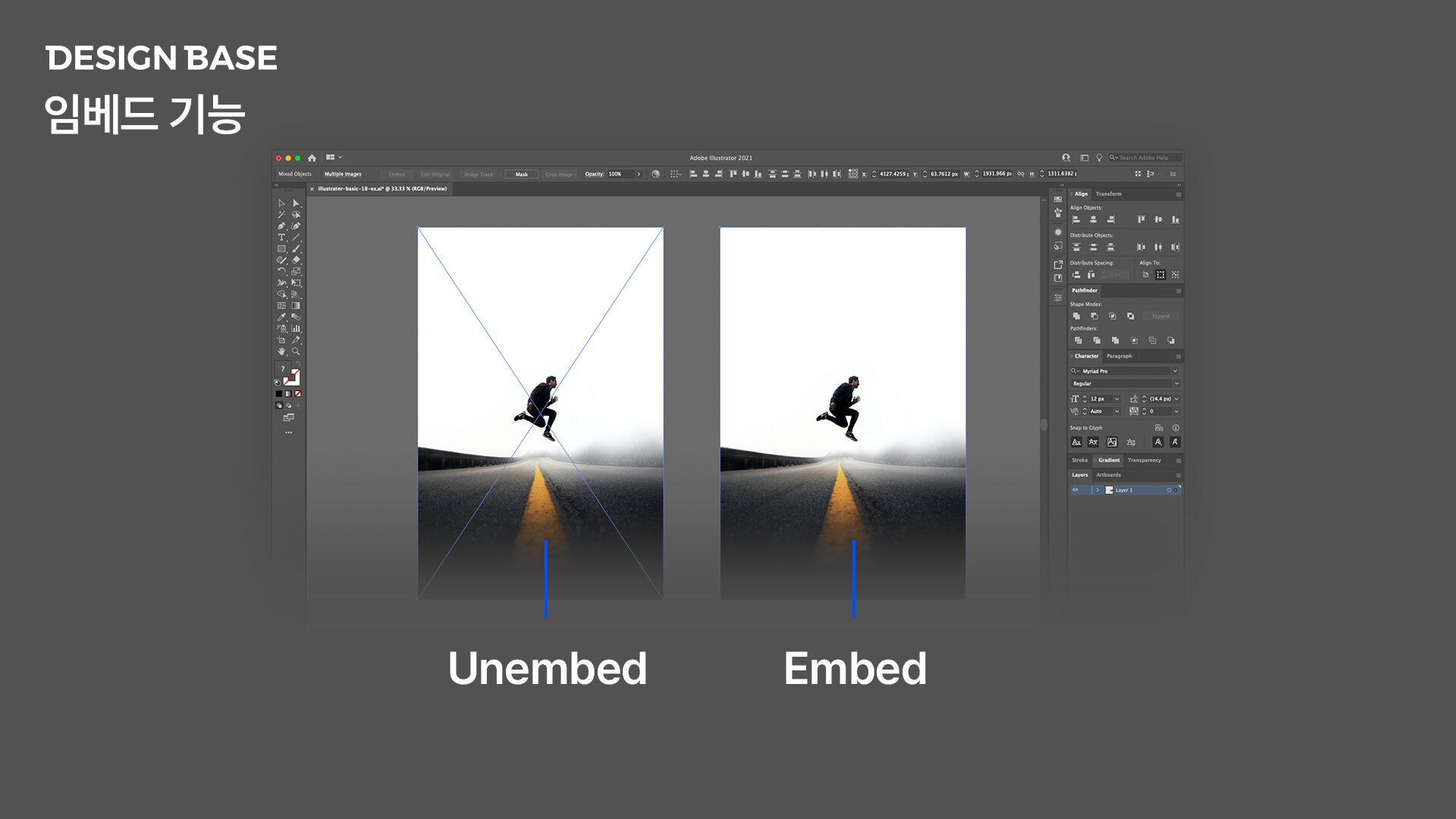The width and height of the screenshot is (1456, 819).
Task: Select the Curvature tool
Action: click(297, 226)
